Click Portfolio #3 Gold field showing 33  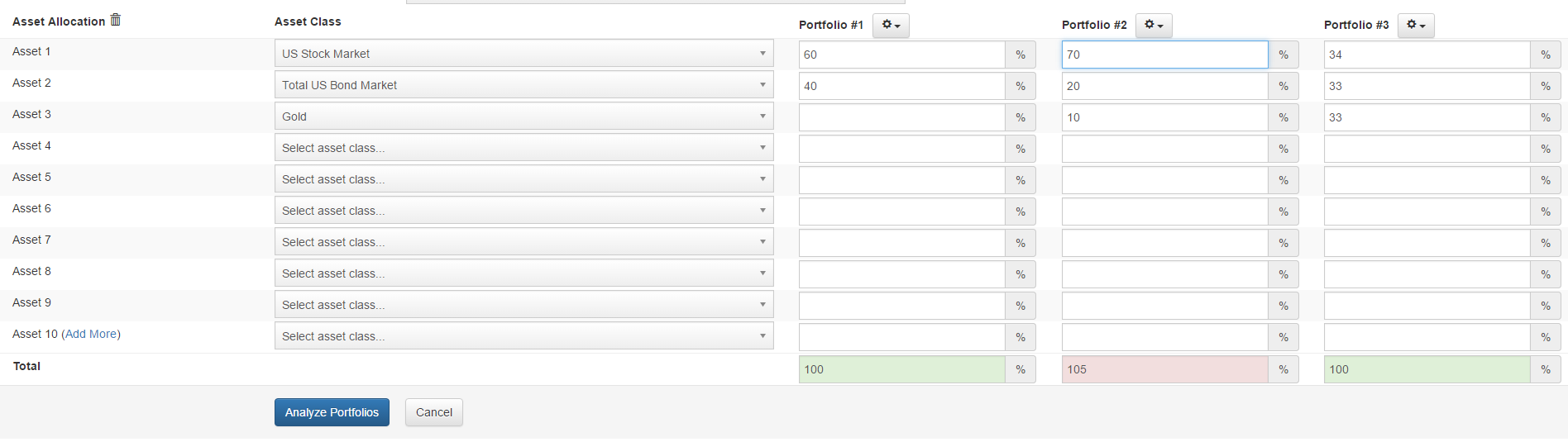tap(1427, 117)
